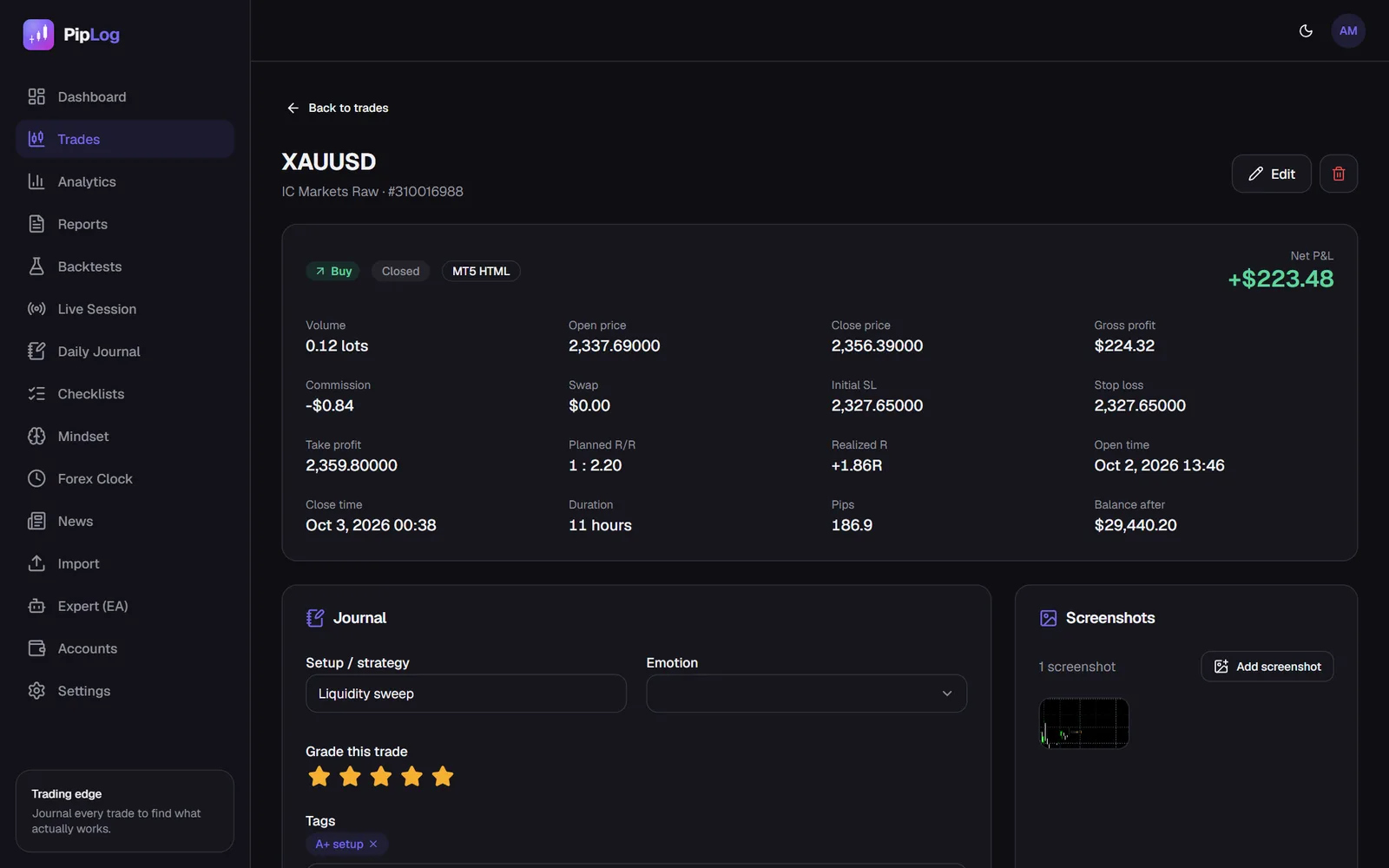Click the Planned R/R value 1 : 2.20

coord(596,465)
